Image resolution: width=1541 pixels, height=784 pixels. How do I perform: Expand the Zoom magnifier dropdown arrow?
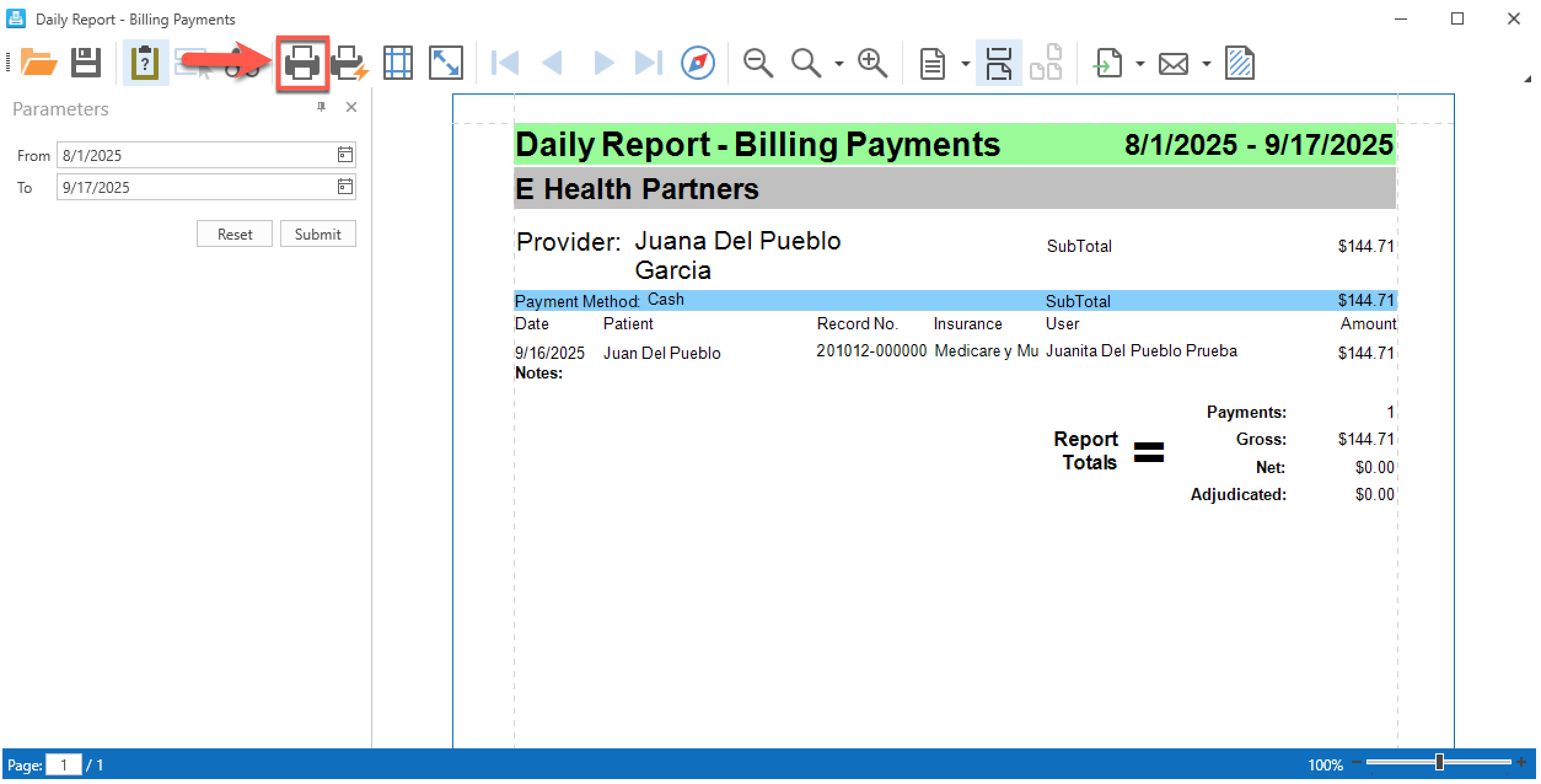click(839, 64)
